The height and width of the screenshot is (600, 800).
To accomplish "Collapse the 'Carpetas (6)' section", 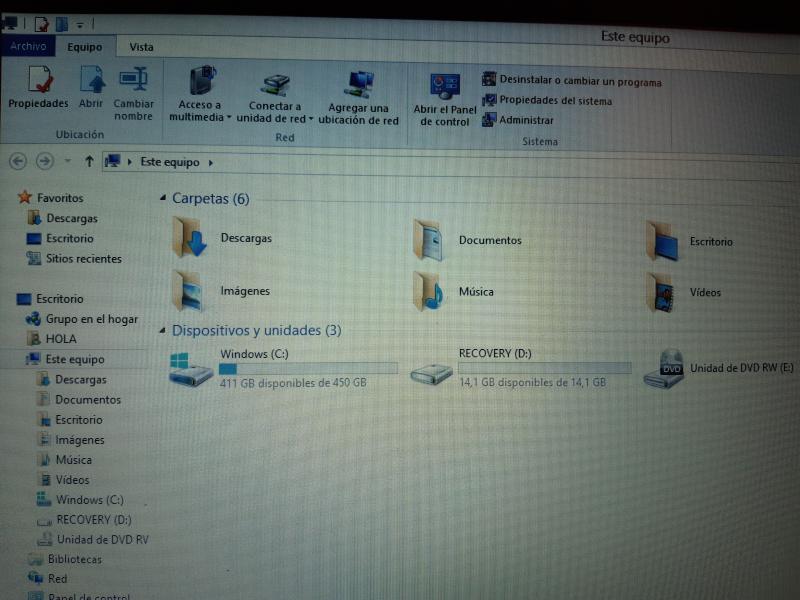I will [164, 199].
